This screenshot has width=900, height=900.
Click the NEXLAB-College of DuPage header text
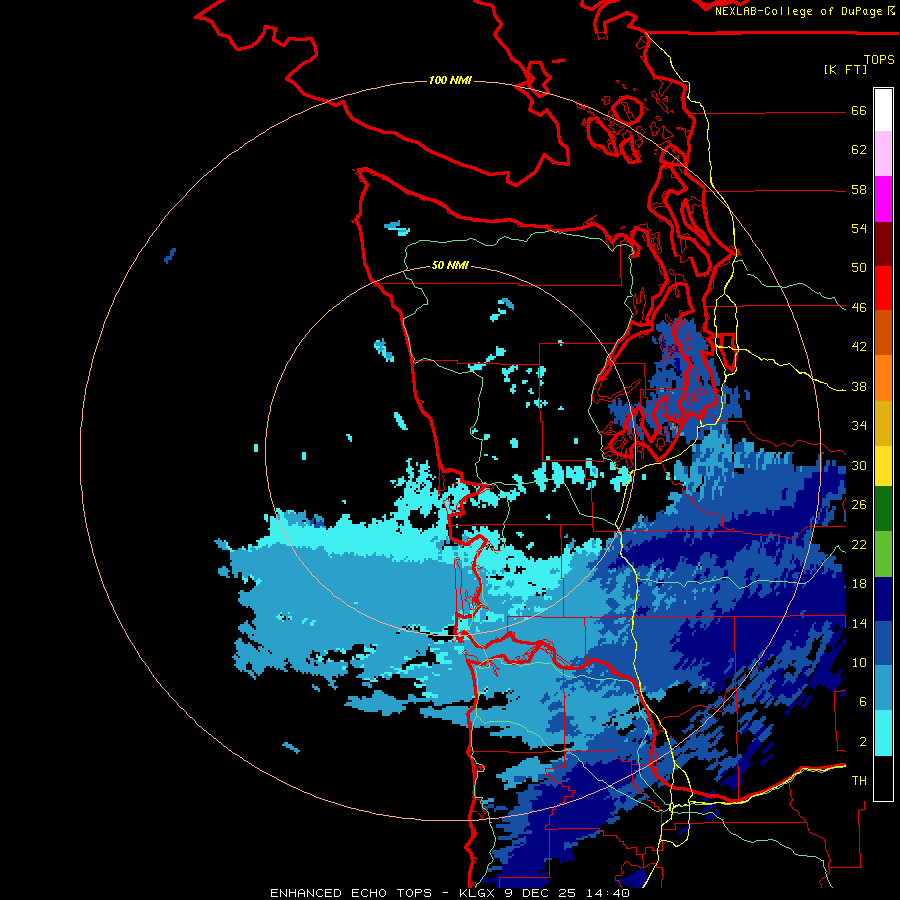[800, 11]
